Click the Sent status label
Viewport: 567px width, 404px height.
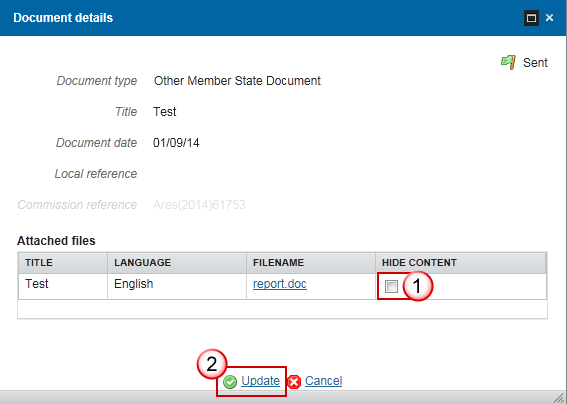[x=535, y=63]
